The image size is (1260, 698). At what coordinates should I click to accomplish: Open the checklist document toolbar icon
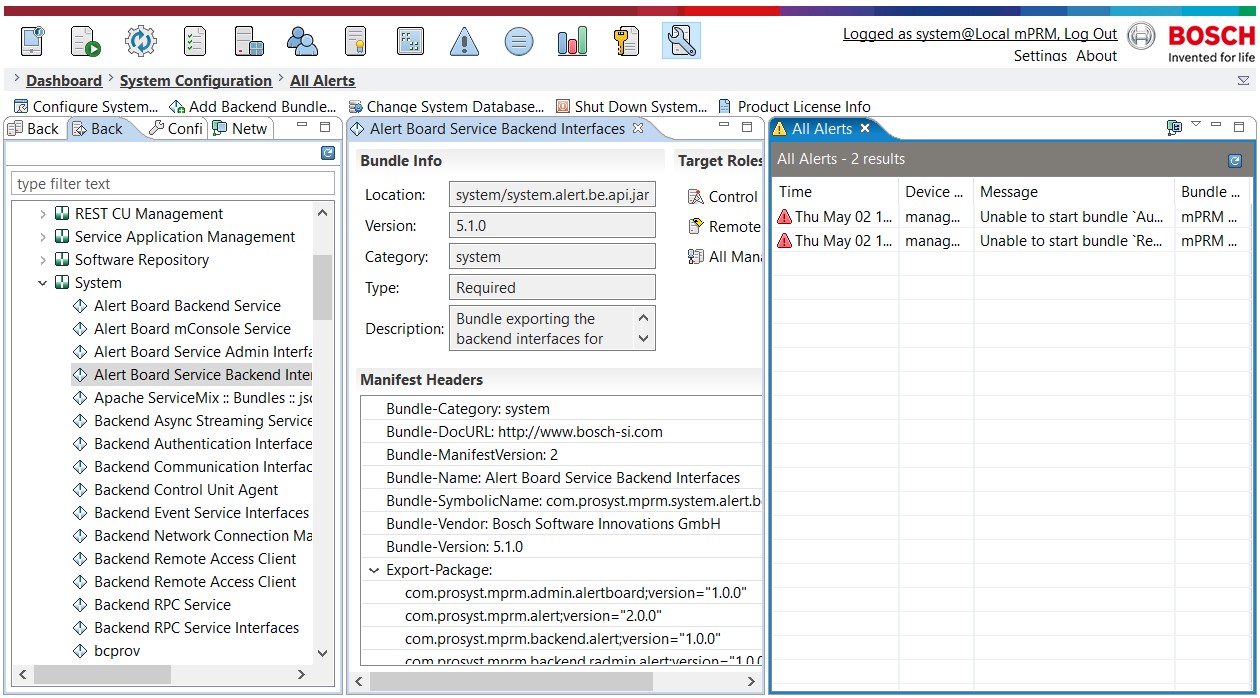tap(195, 41)
